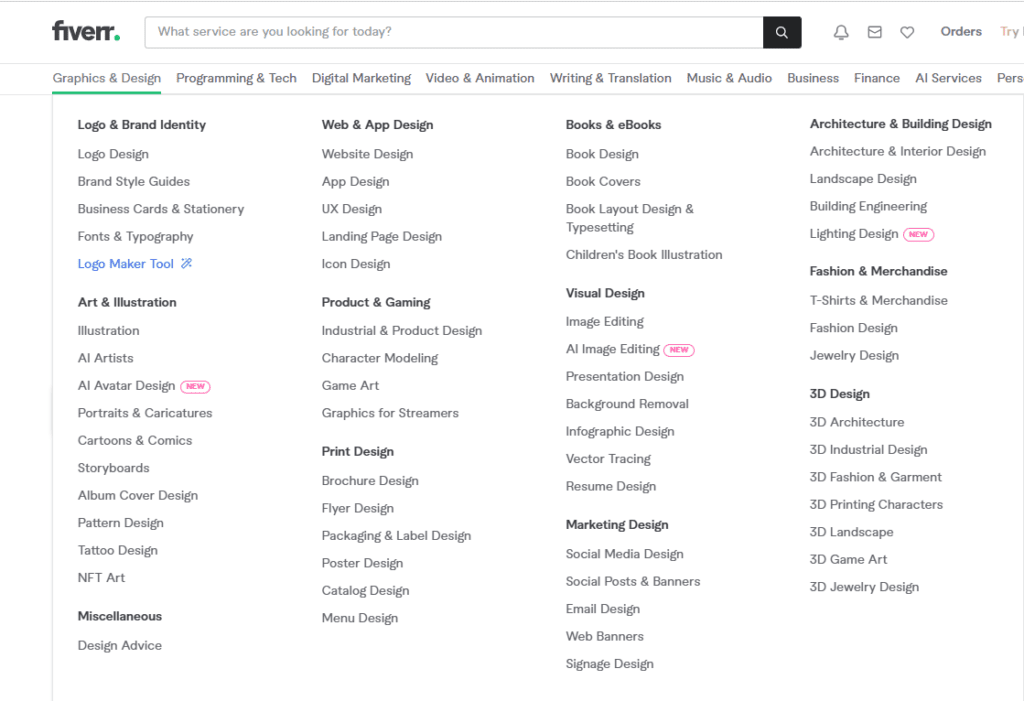Open the Book Covers service page
This screenshot has height=701, width=1024.
pyautogui.click(x=602, y=181)
